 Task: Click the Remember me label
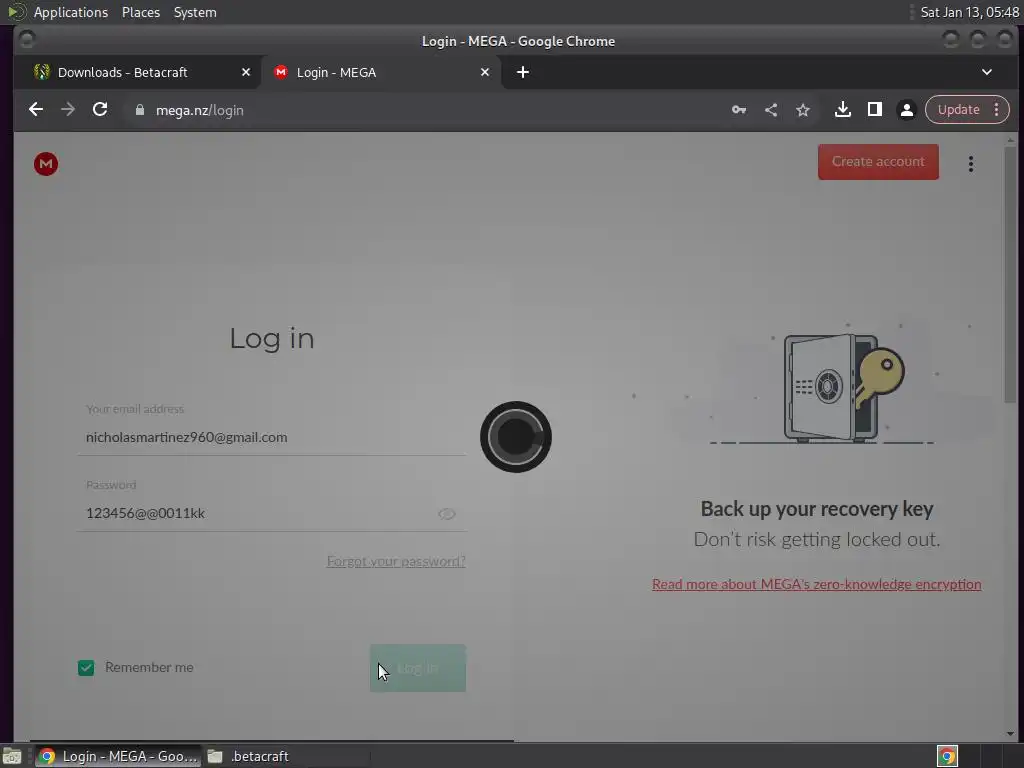(149, 667)
